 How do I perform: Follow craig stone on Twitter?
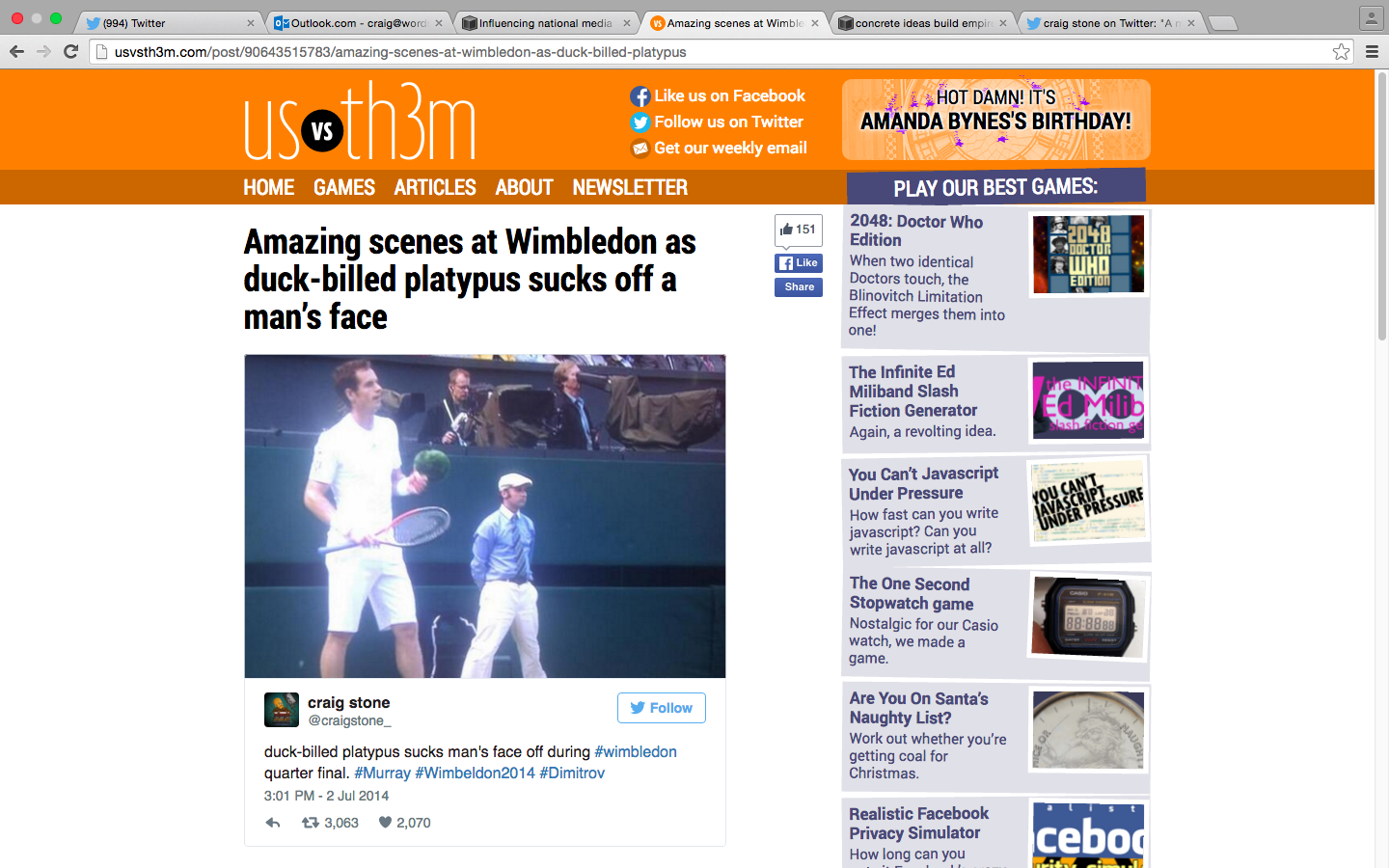[662, 708]
